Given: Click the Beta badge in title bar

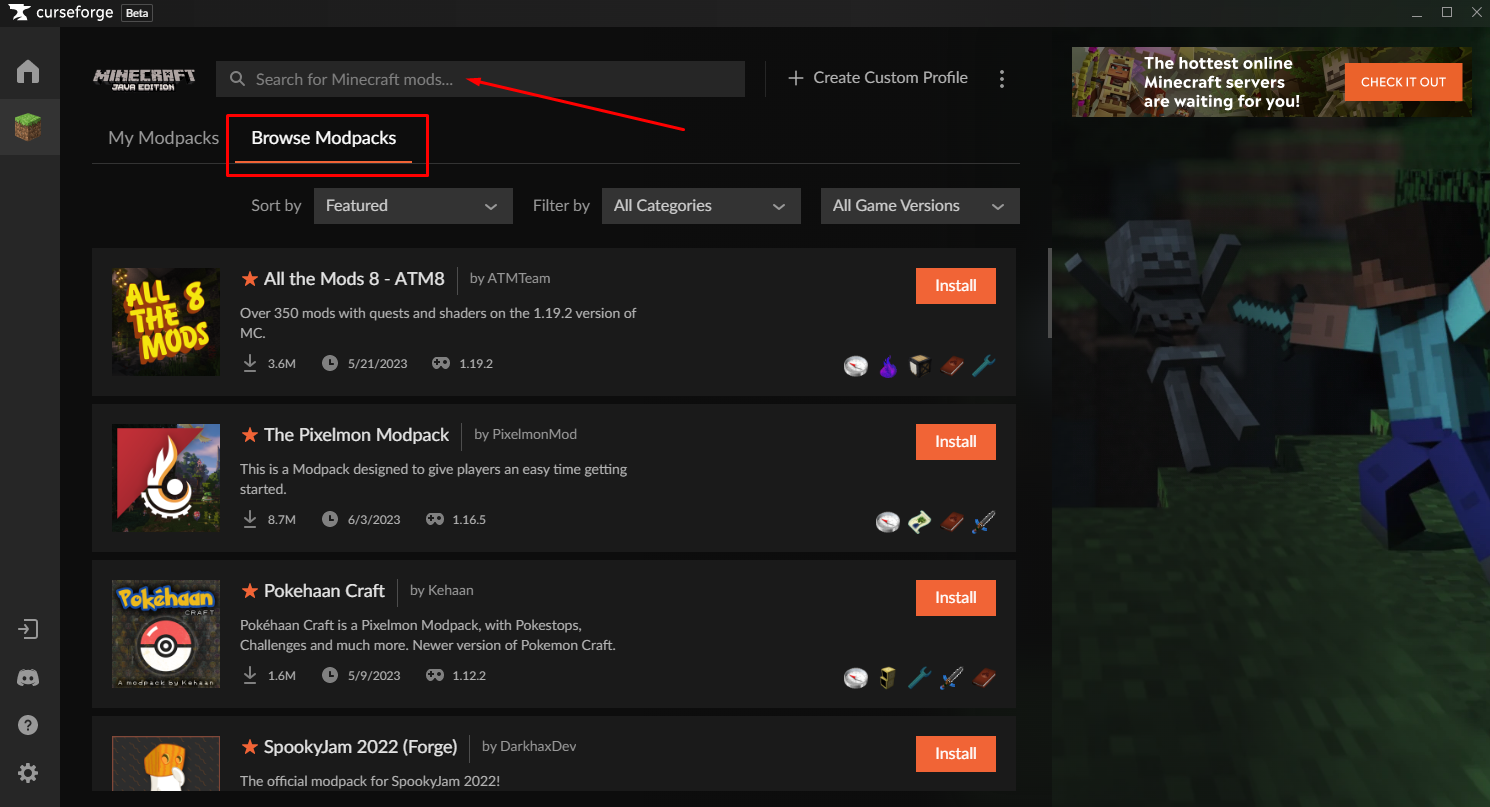Looking at the screenshot, I should tap(137, 14).
